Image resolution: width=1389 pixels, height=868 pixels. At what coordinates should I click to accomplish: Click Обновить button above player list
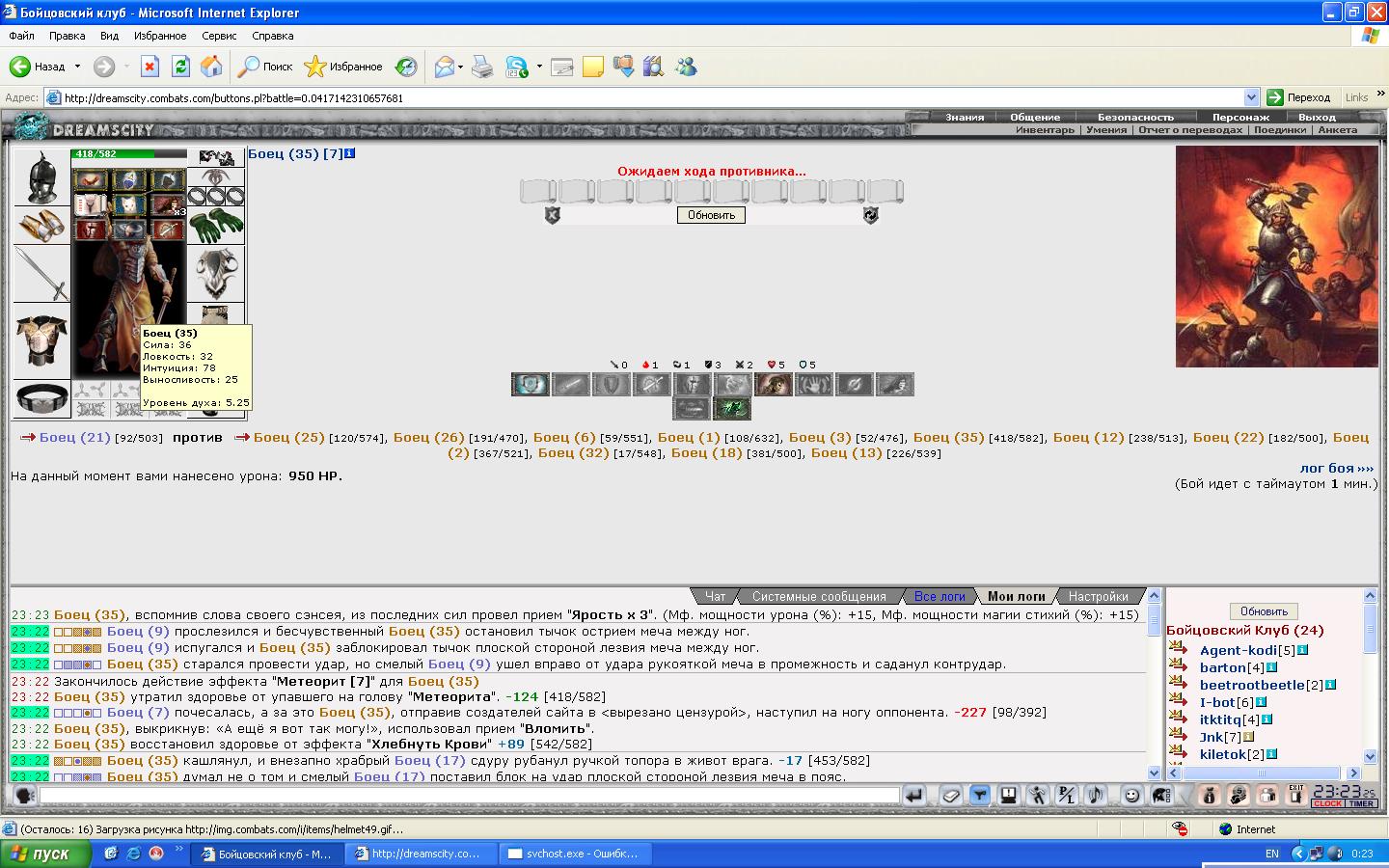(1264, 611)
